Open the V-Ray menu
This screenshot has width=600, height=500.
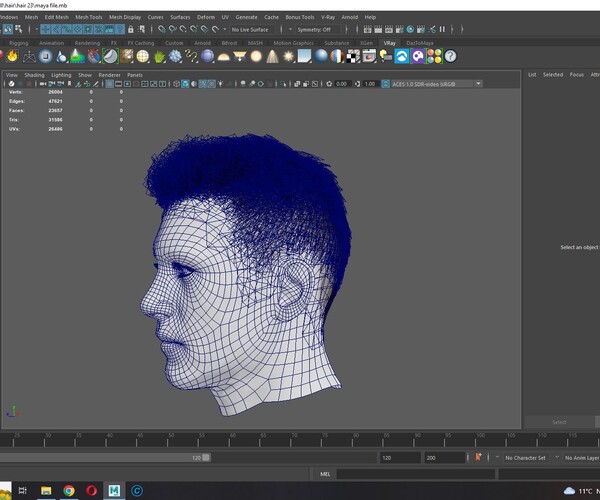[328, 17]
